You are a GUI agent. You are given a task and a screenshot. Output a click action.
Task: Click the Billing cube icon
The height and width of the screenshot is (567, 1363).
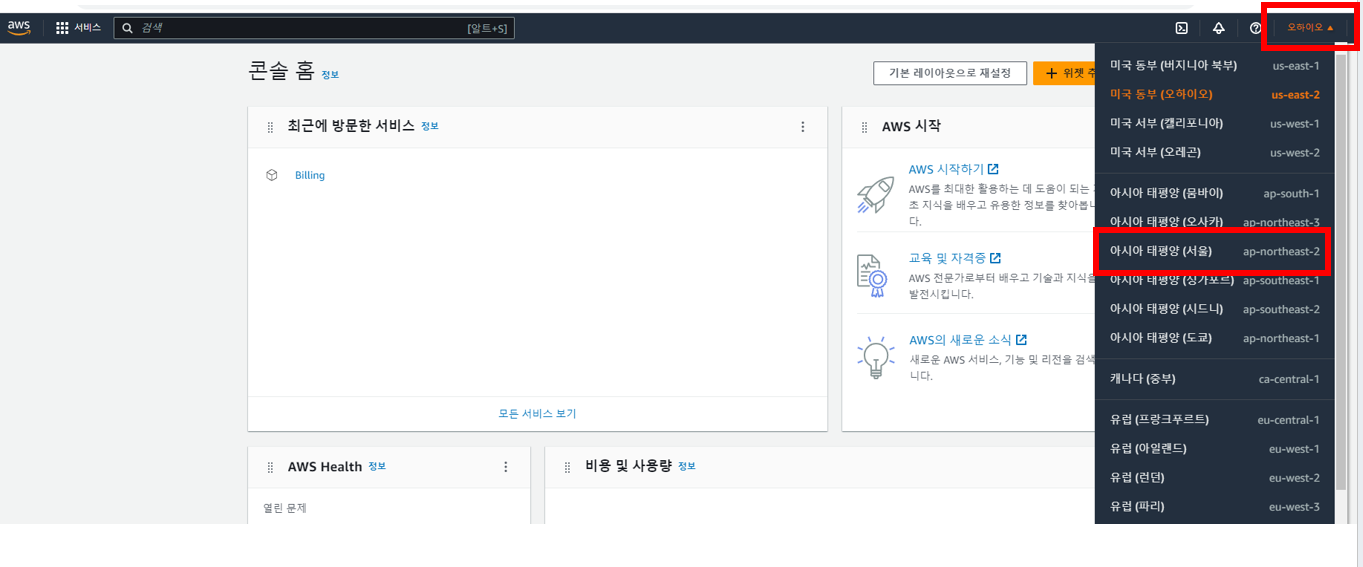272,175
